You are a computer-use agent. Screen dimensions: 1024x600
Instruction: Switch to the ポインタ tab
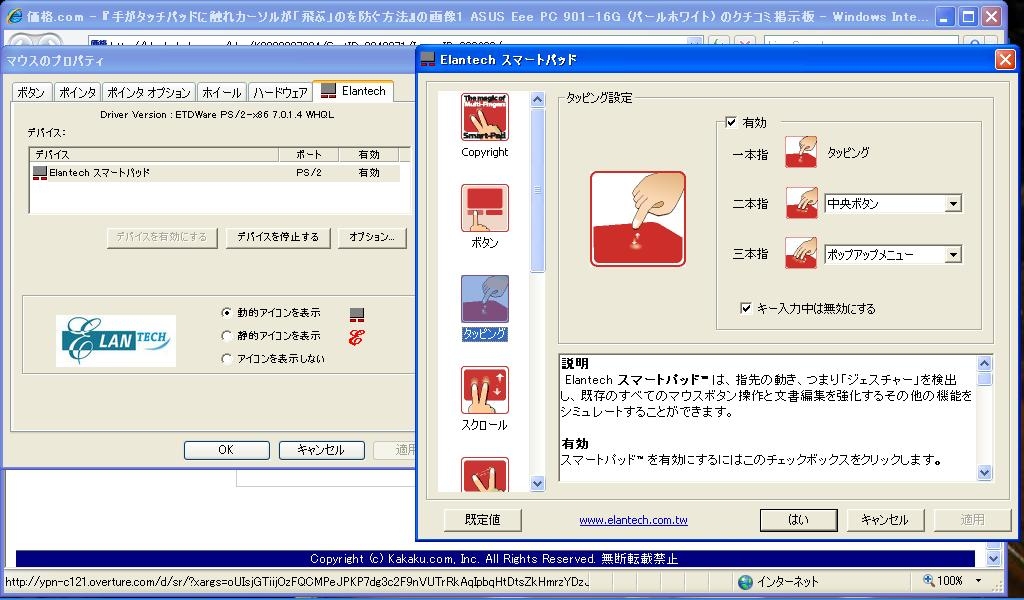(x=77, y=92)
